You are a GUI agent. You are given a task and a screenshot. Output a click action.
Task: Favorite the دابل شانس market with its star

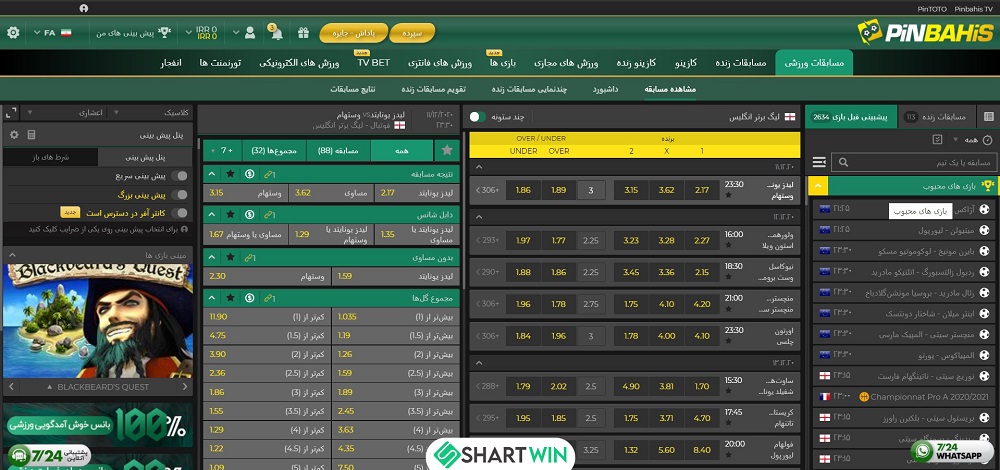pos(231,215)
